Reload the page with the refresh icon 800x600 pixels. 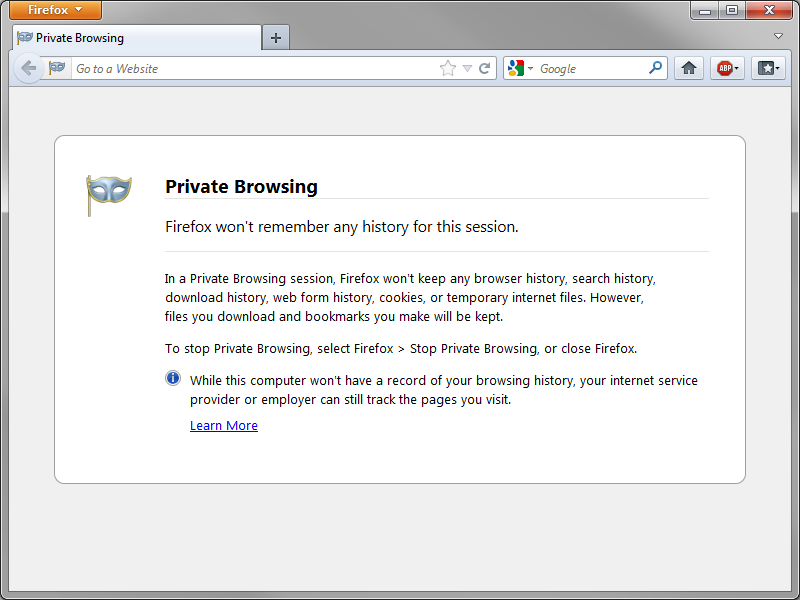[x=485, y=68]
